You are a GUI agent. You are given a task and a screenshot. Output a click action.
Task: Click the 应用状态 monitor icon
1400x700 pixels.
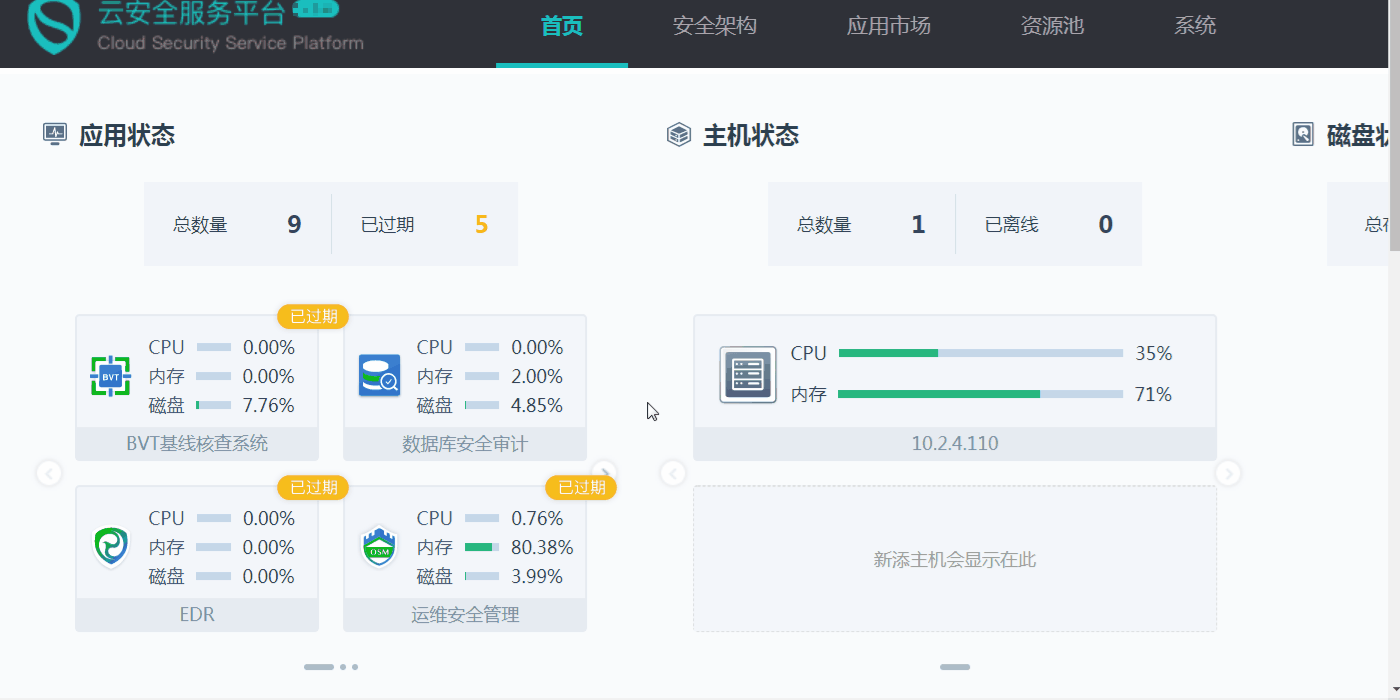point(57,131)
